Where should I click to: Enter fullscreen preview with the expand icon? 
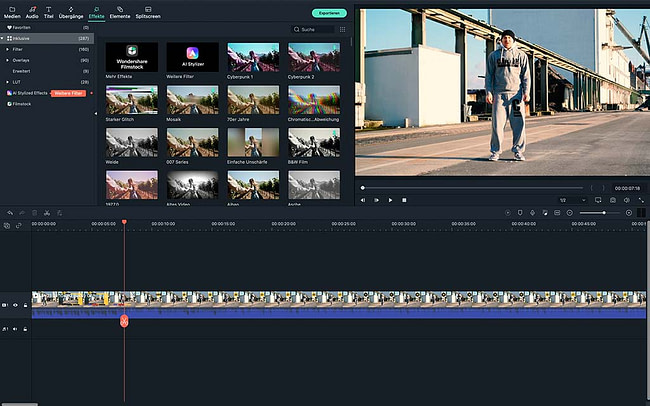coord(641,200)
